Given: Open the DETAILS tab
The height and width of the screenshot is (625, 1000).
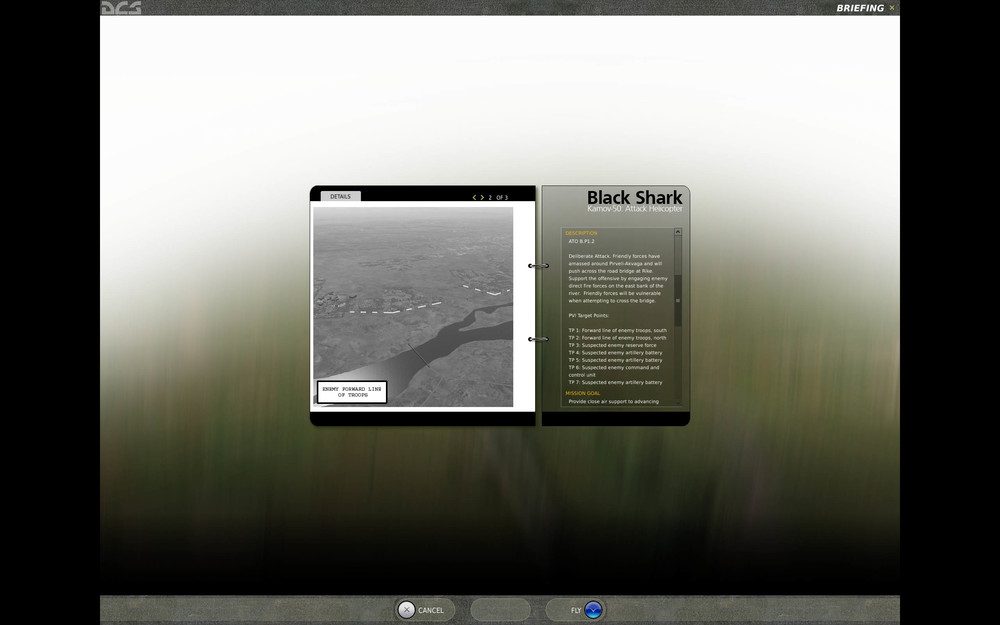Looking at the screenshot, I should point(341,196).
